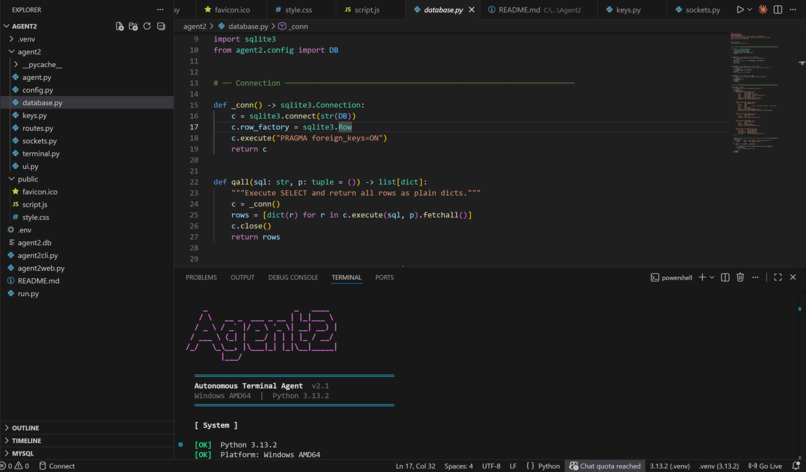
Task: Click agent2 in the breadcrumb path
Action: 194,26
